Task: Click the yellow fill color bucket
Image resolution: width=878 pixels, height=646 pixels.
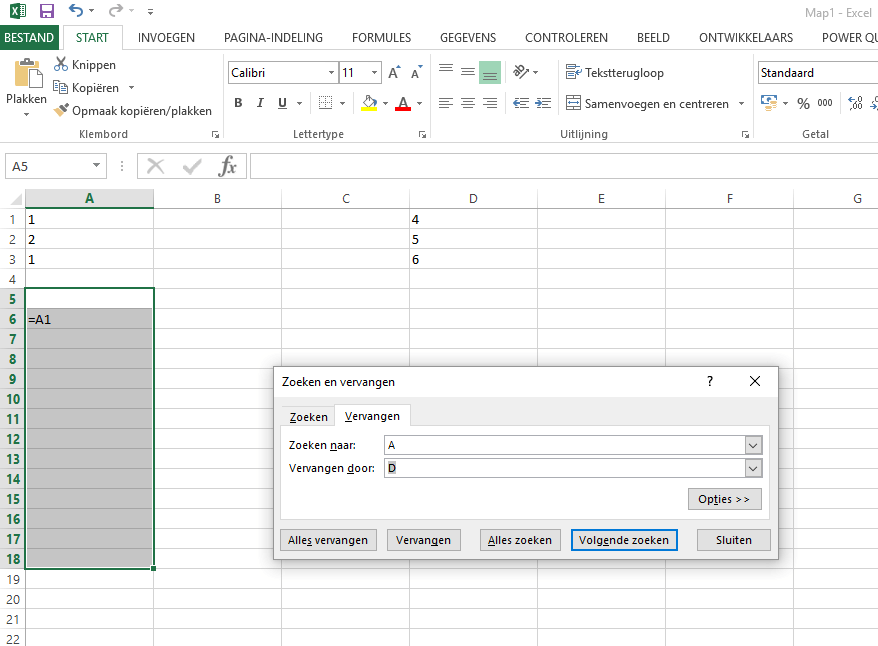Action: click(x=369, y=103)
